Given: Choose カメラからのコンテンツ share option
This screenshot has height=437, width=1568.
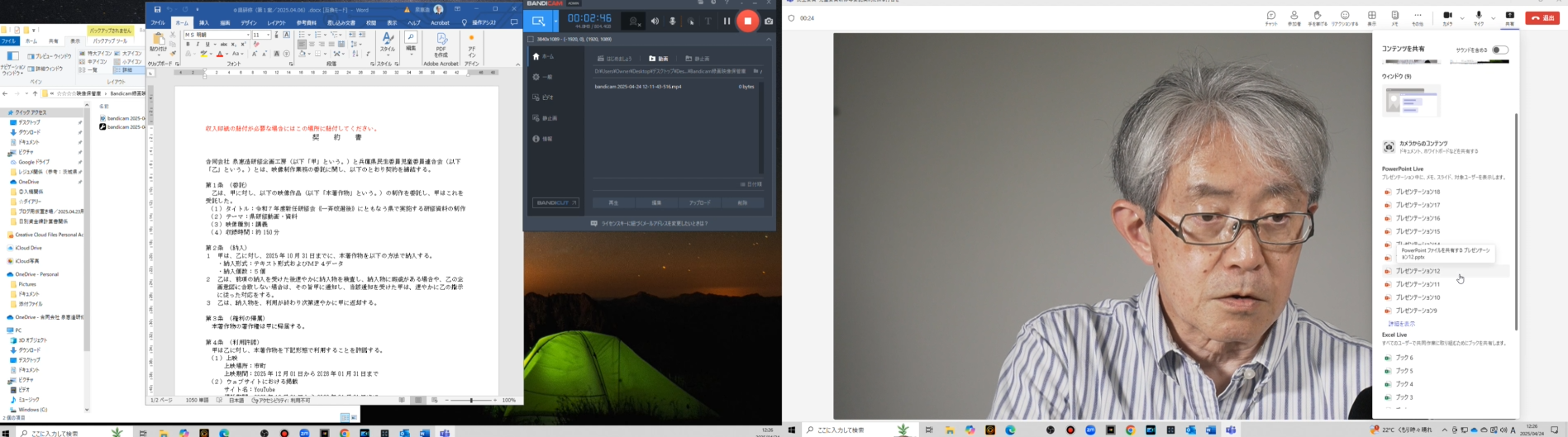Looking at the screenshot, I should click(x=1446, y=147).
